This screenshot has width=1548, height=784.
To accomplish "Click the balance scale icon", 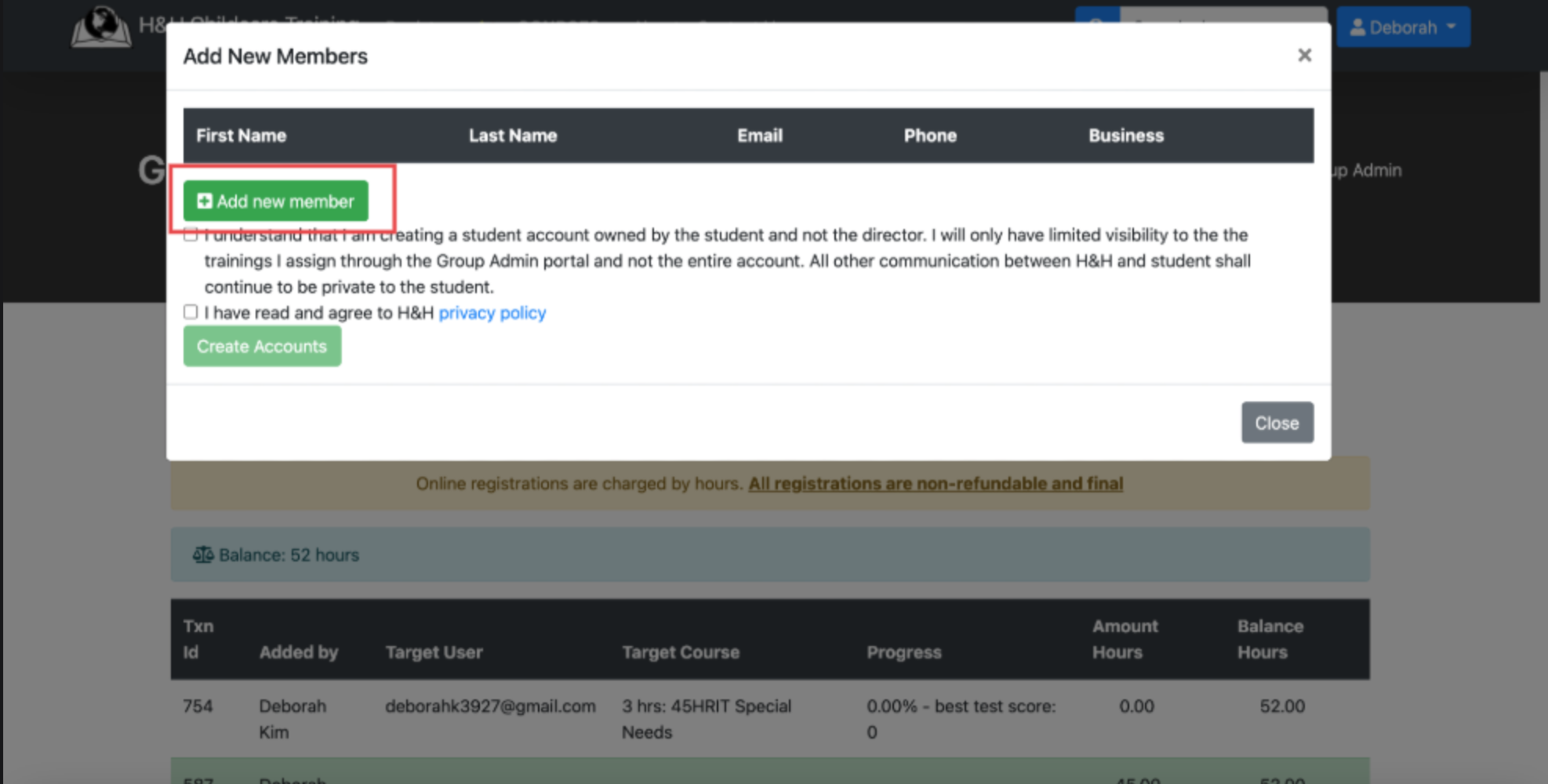I will pyautogui.click(x=203, y=555).
